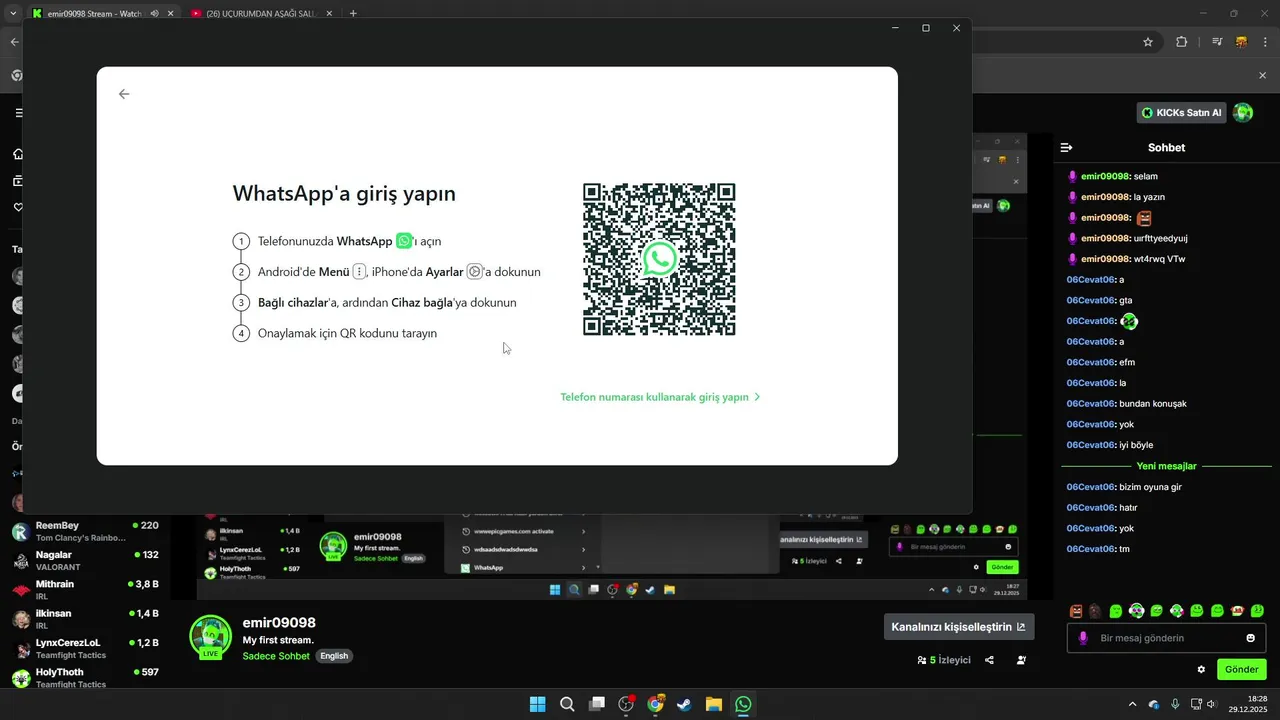
Task: Open Chrome from the taskbar
Action: pyautogui.click(x=655, y=704)
